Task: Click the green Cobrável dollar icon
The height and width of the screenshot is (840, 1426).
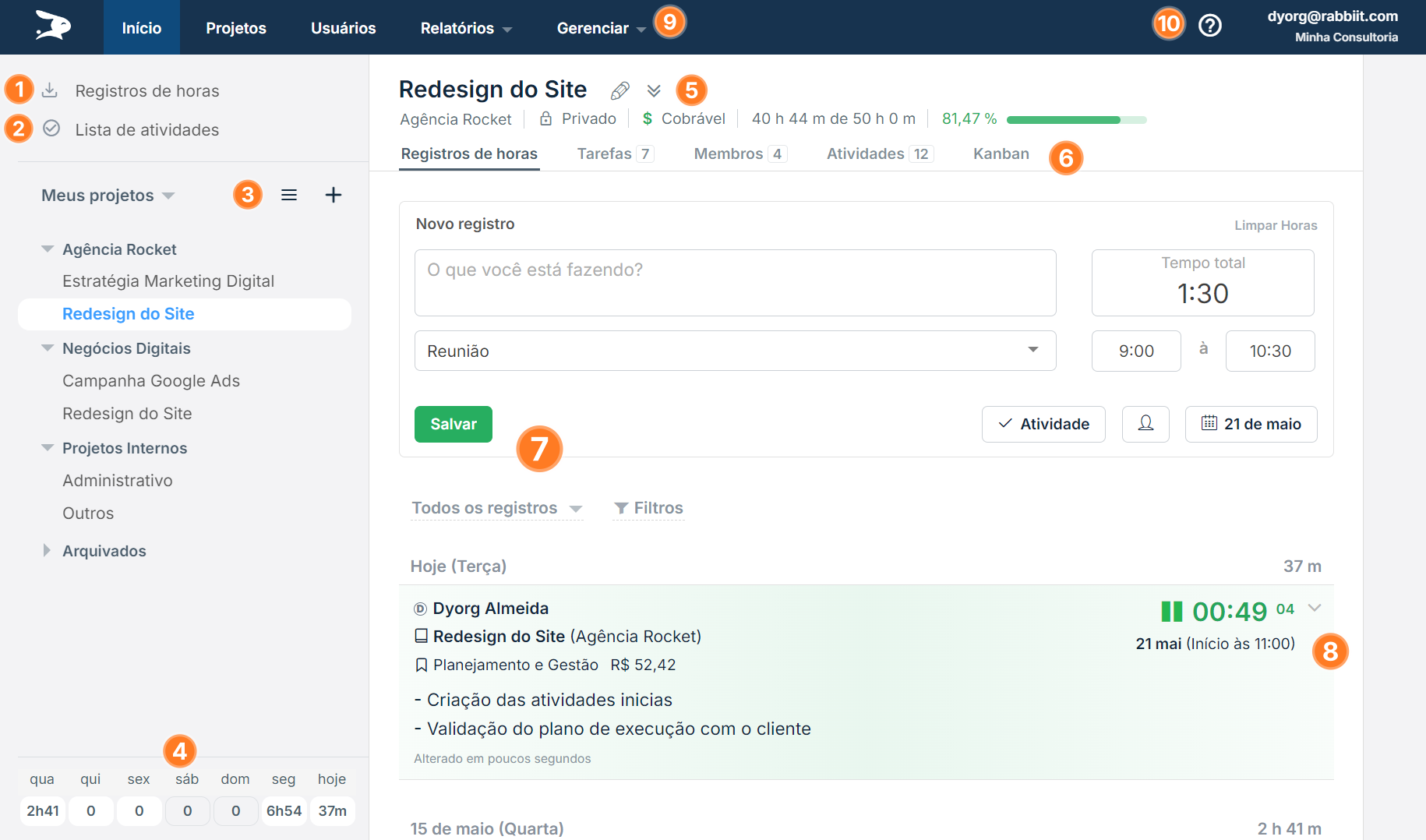Action: [647, 118]
